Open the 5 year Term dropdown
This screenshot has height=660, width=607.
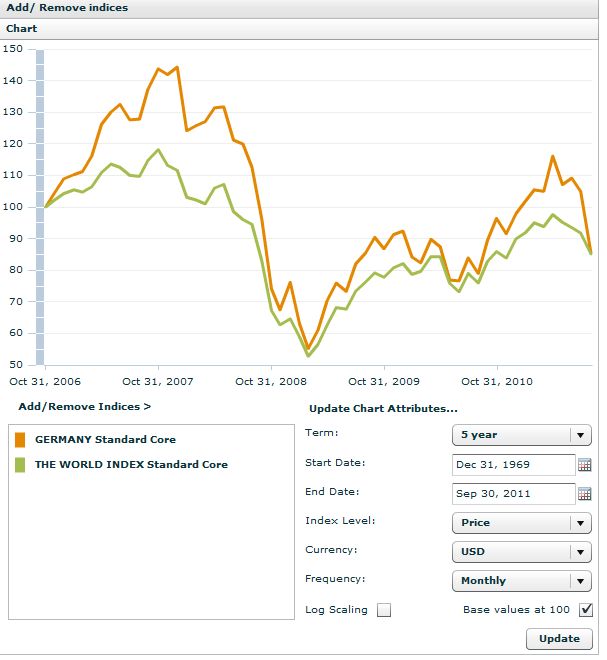pyautogui.click(x=522, y=435)
